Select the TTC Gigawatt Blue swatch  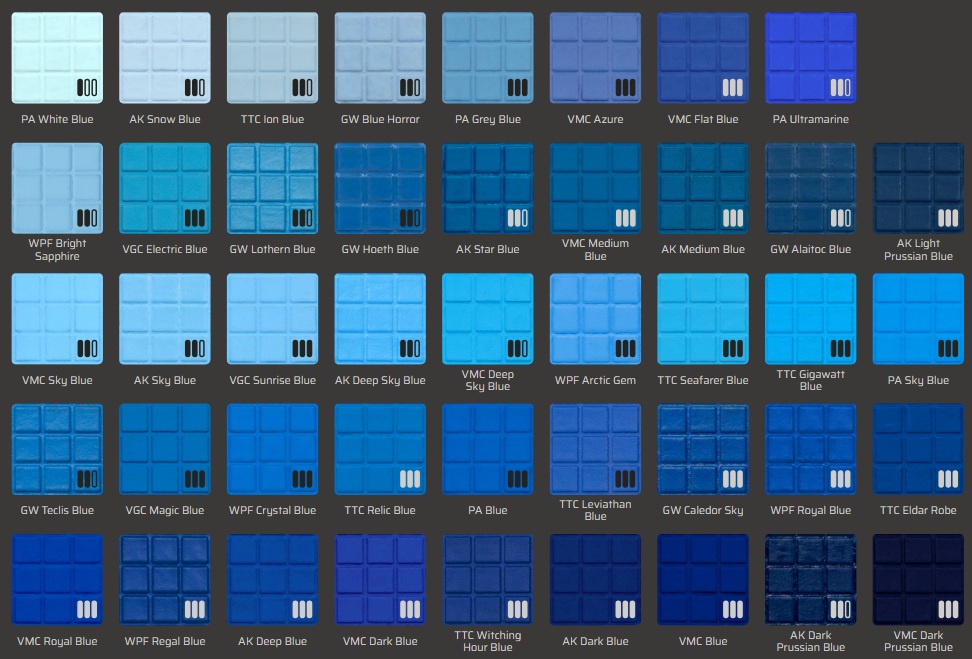811,319
